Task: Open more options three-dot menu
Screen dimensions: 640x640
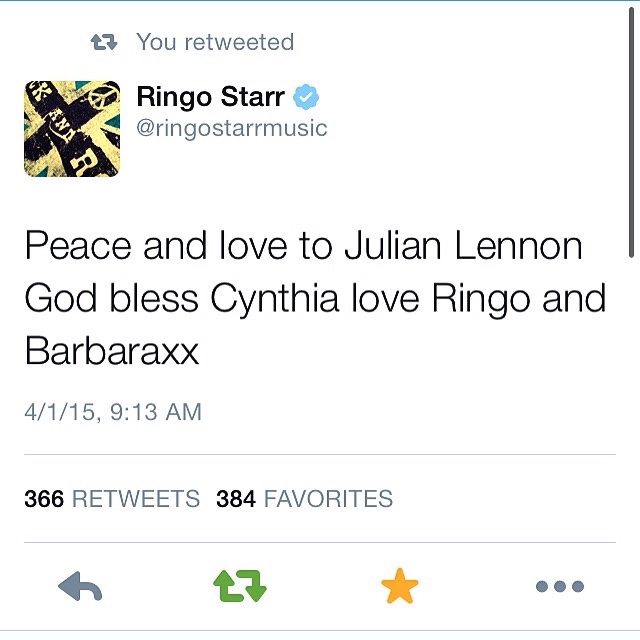Action: (560, 586)
